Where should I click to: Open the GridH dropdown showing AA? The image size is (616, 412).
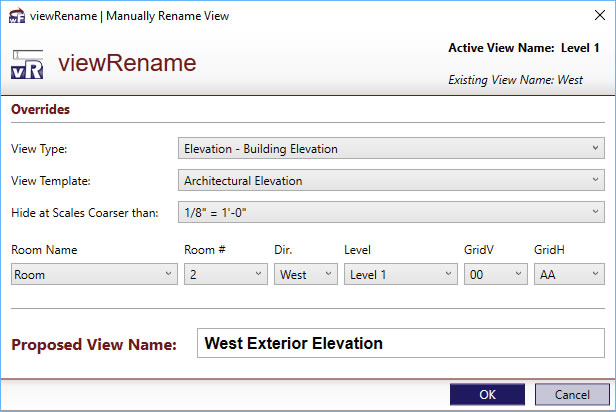tap(569, 274)
